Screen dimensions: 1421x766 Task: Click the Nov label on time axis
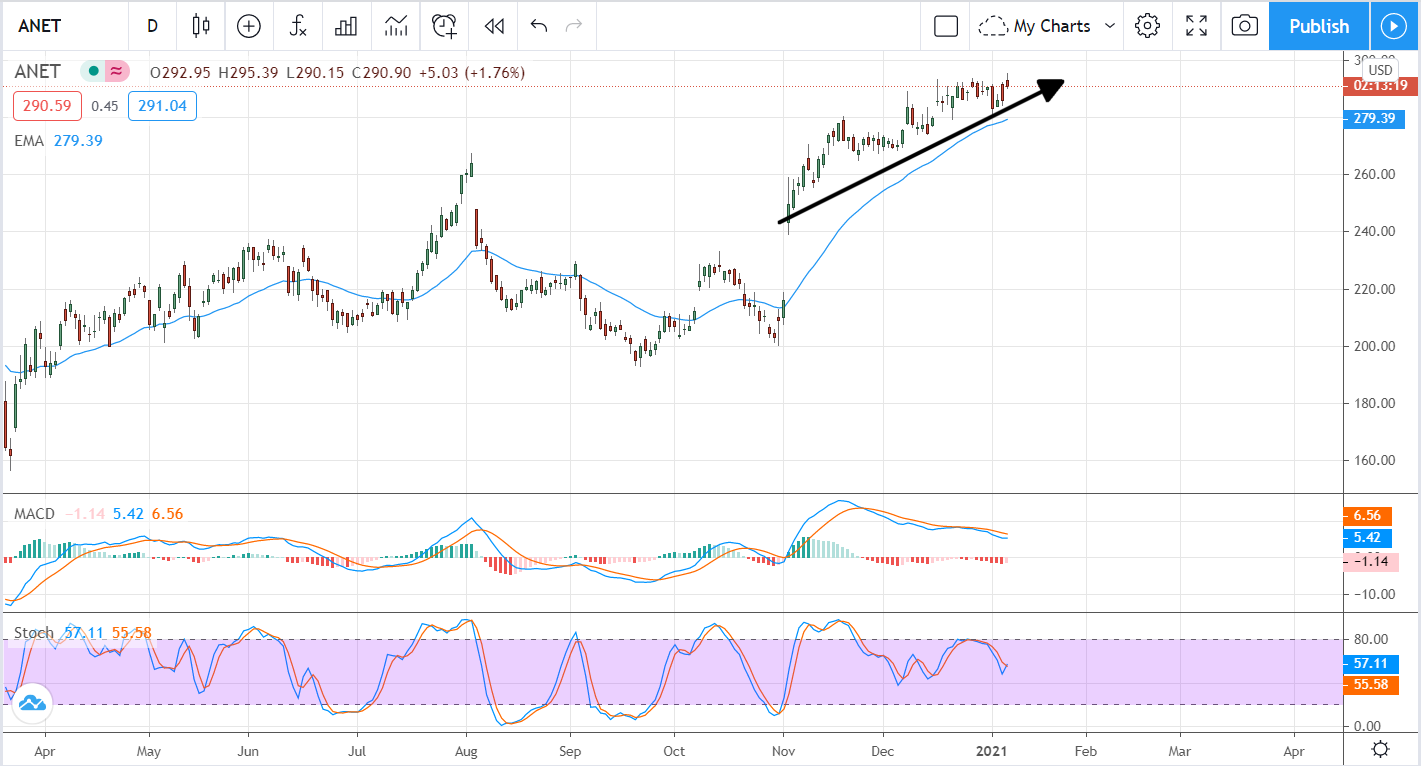click(784, 750)
